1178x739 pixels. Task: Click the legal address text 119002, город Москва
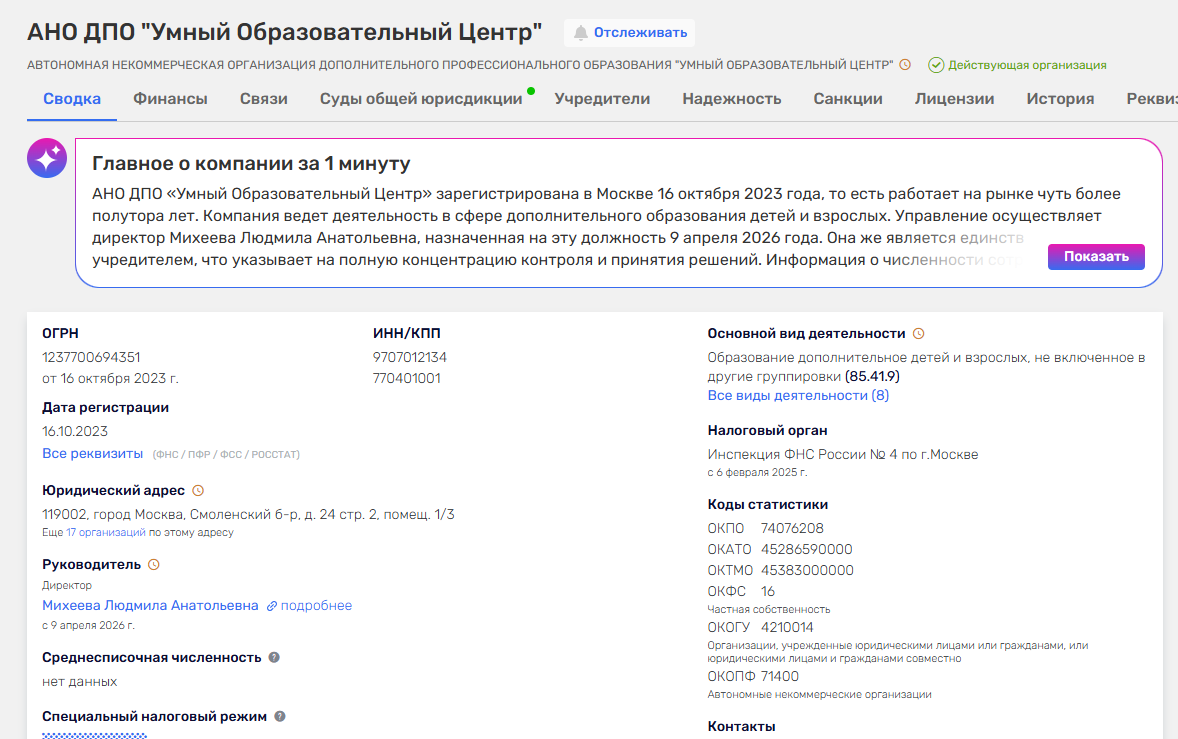pos(248,514)
